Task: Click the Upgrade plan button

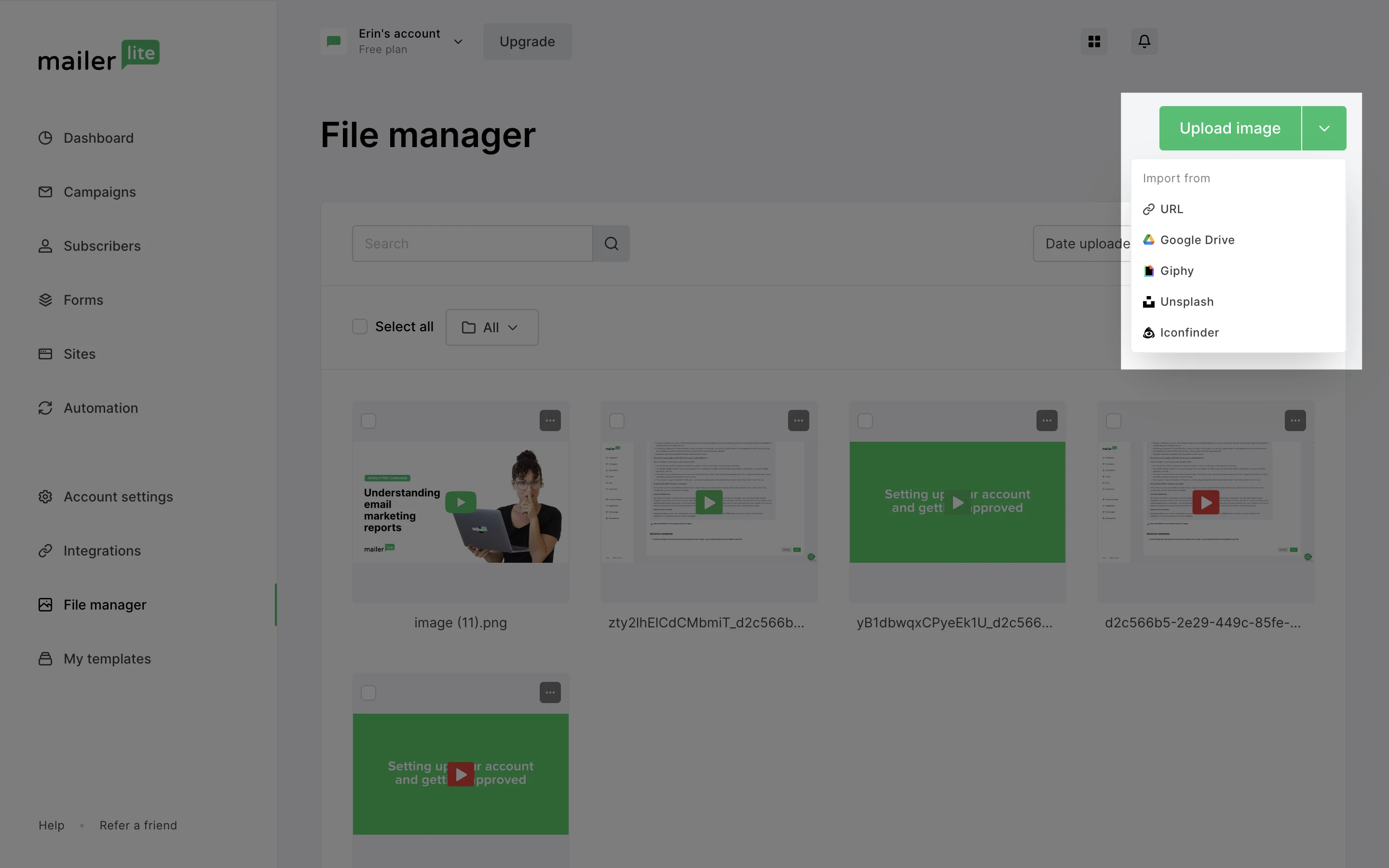Action: pos(527,41)
